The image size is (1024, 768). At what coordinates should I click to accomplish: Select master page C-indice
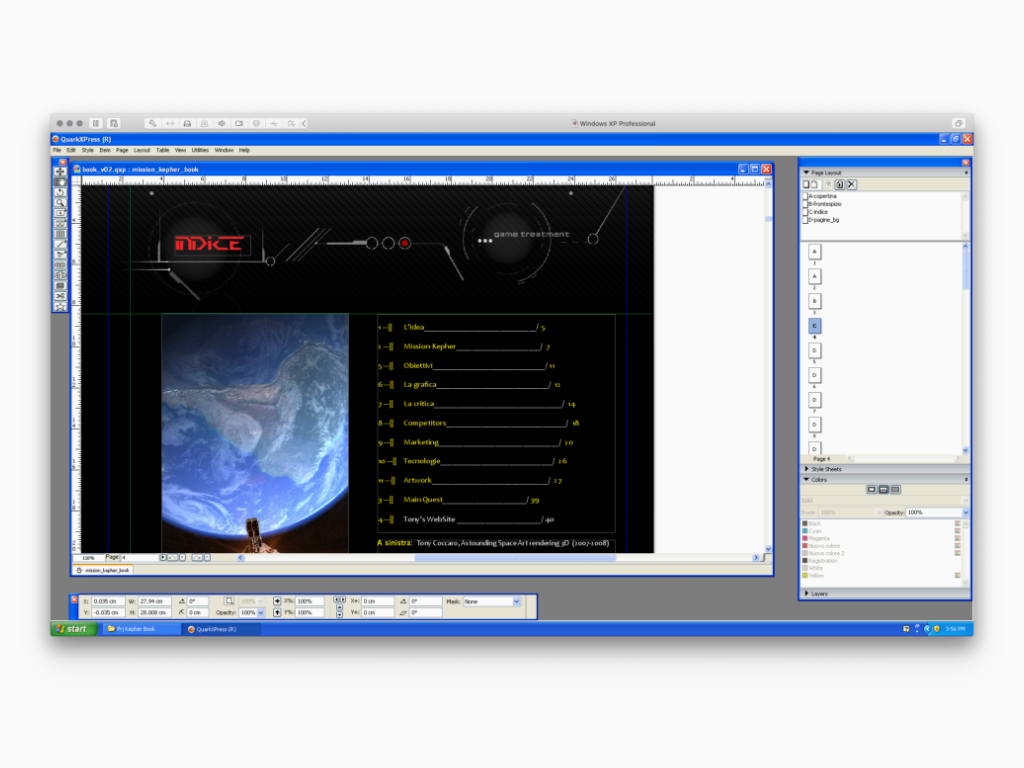tap(816, 212)
